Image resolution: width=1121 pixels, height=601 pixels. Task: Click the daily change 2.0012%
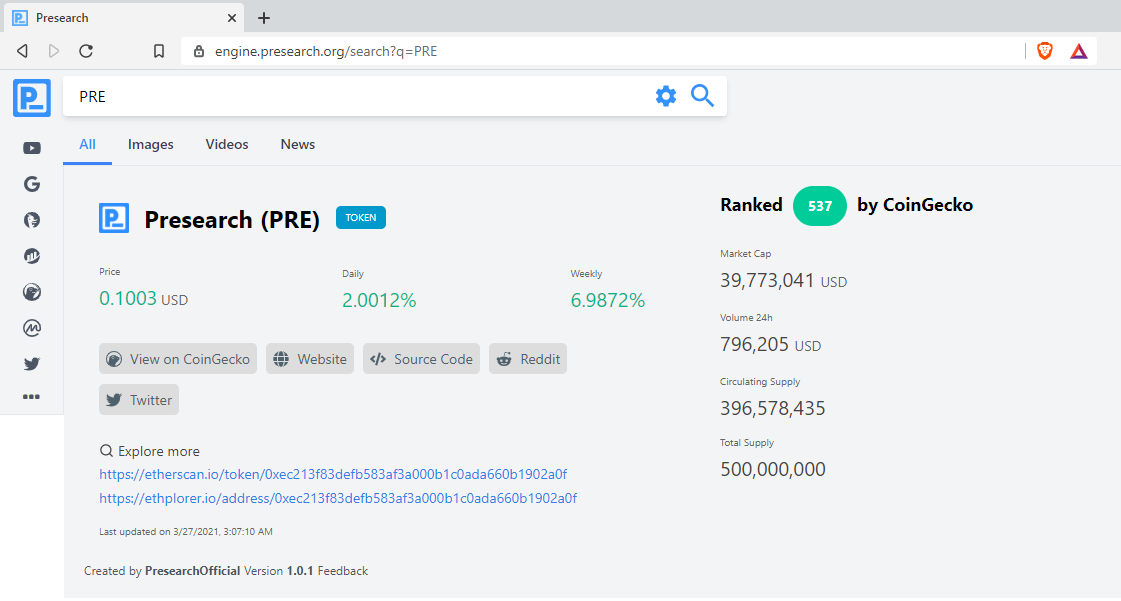click(379, 300)
